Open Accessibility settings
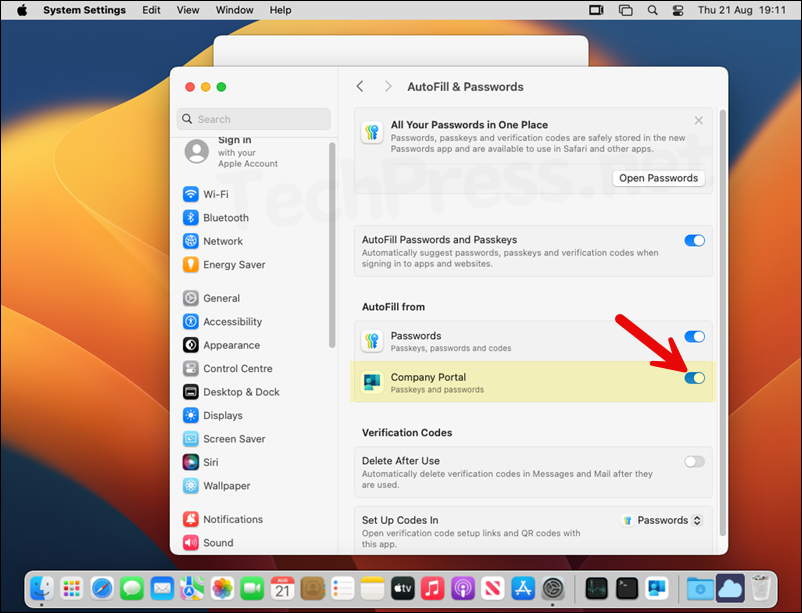Screen dimensions: 802x613 (x=222, y=321)
